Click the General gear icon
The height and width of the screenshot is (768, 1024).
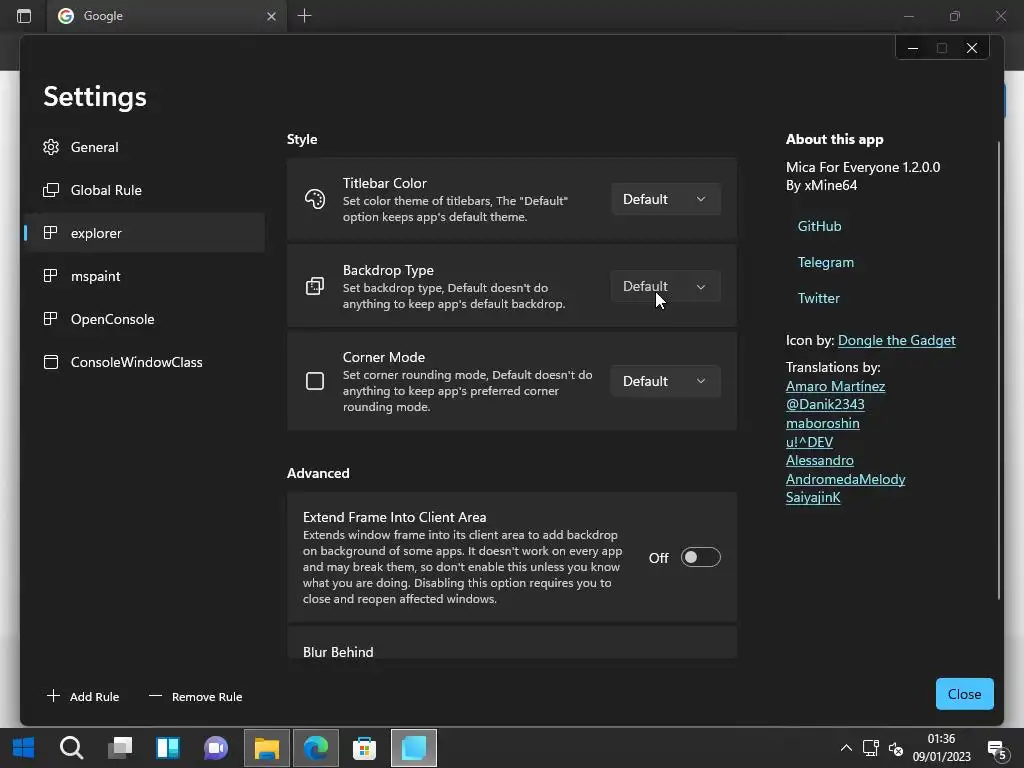pos(51,147)
